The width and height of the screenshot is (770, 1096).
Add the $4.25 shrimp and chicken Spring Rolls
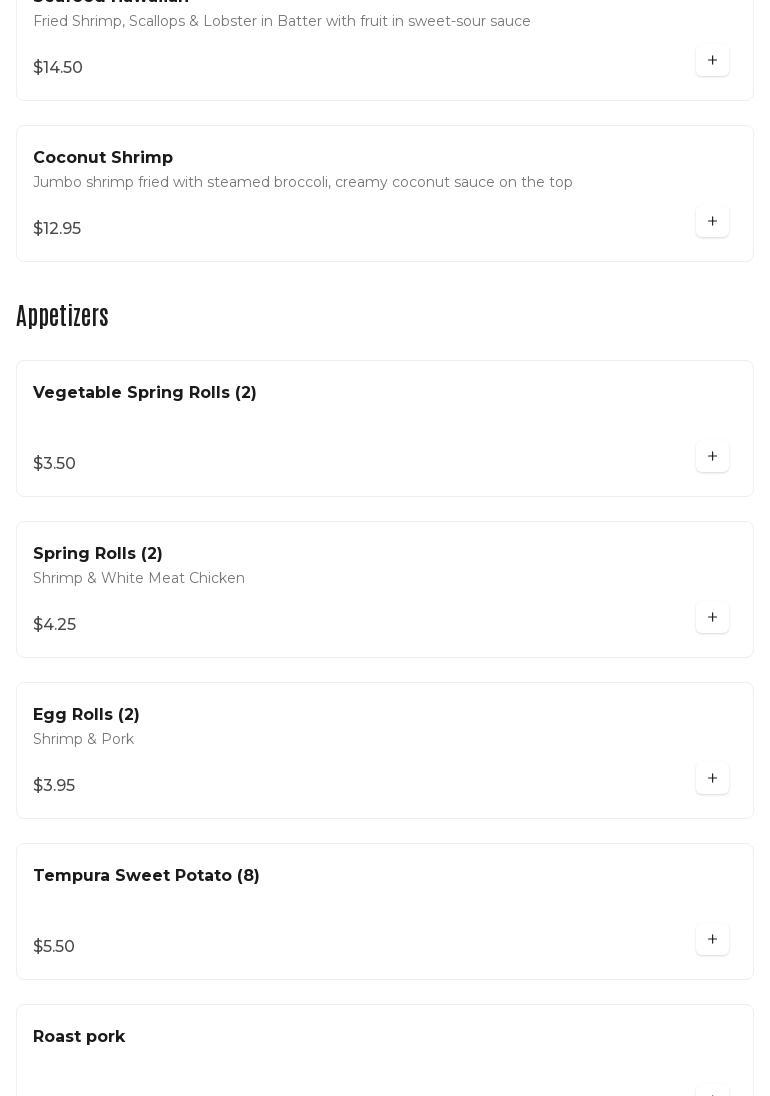coord(712,618)
